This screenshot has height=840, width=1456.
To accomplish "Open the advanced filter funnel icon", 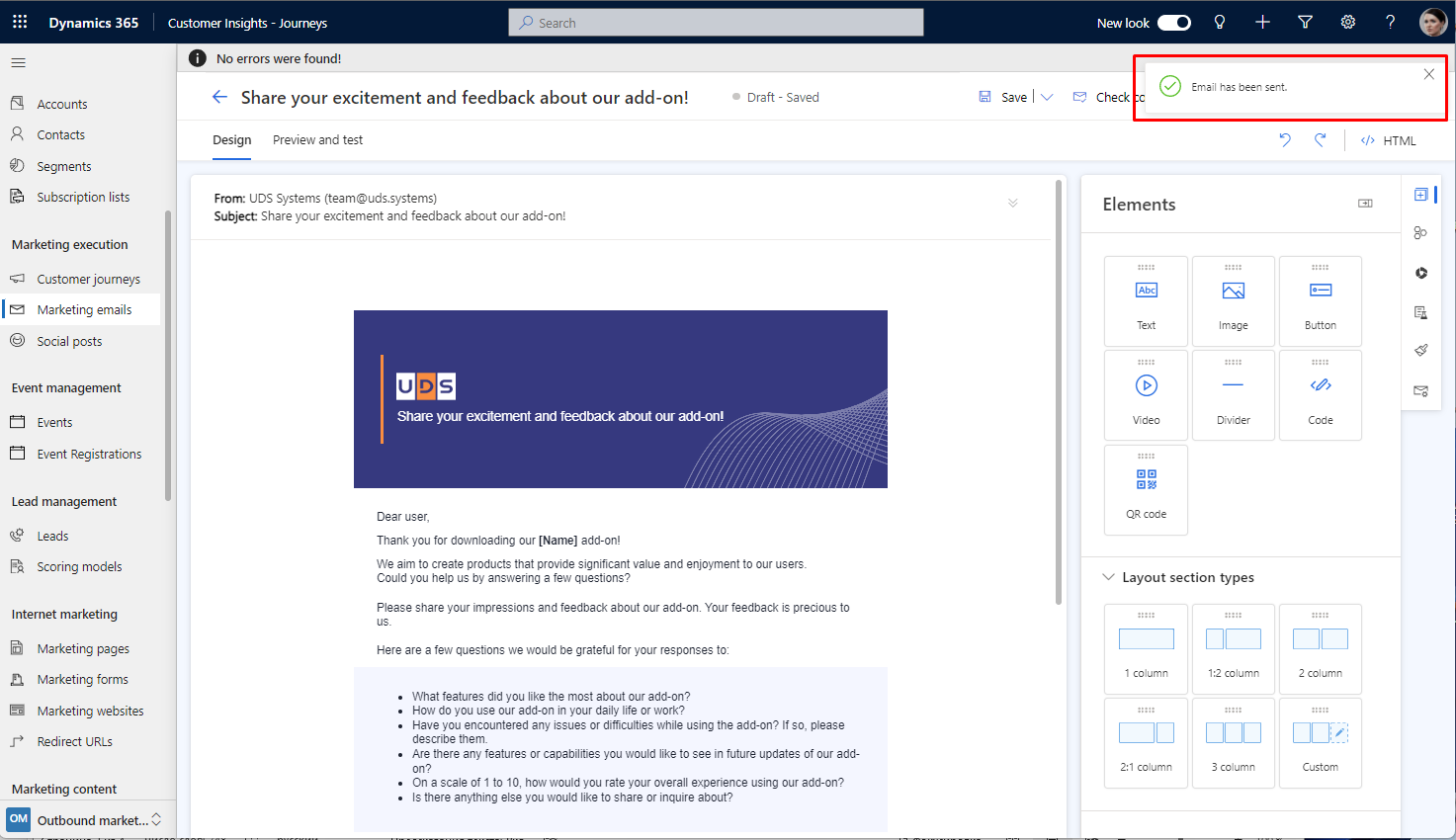I will point(1305,22).
